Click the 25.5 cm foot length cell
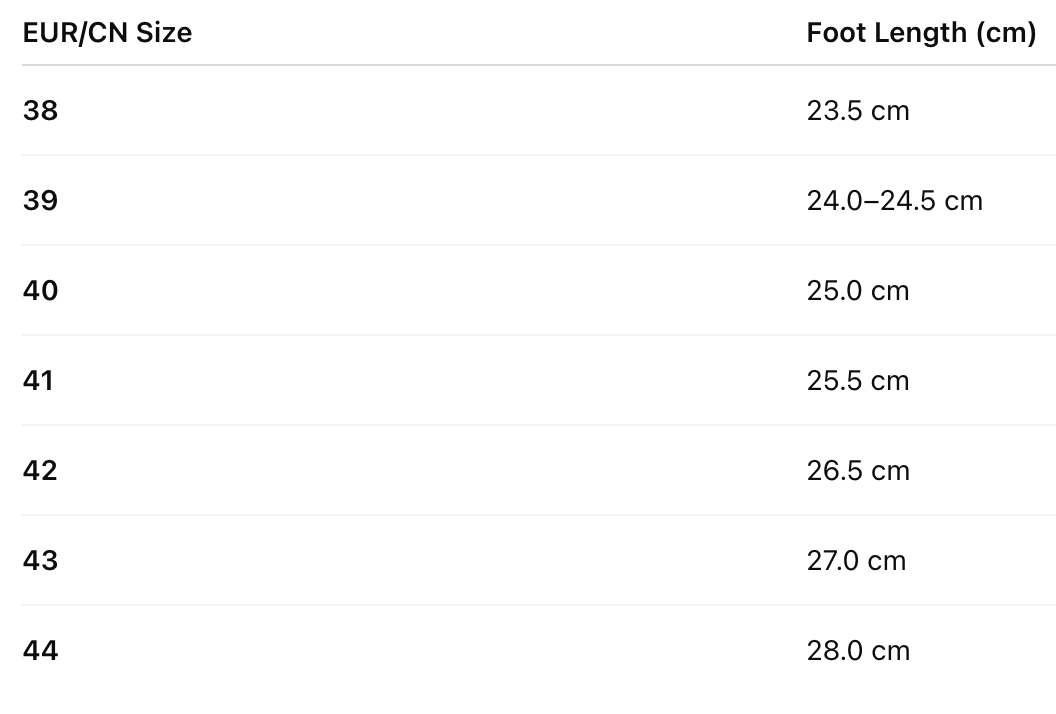This screenshot has width=1056, height=714. (858, 380)
